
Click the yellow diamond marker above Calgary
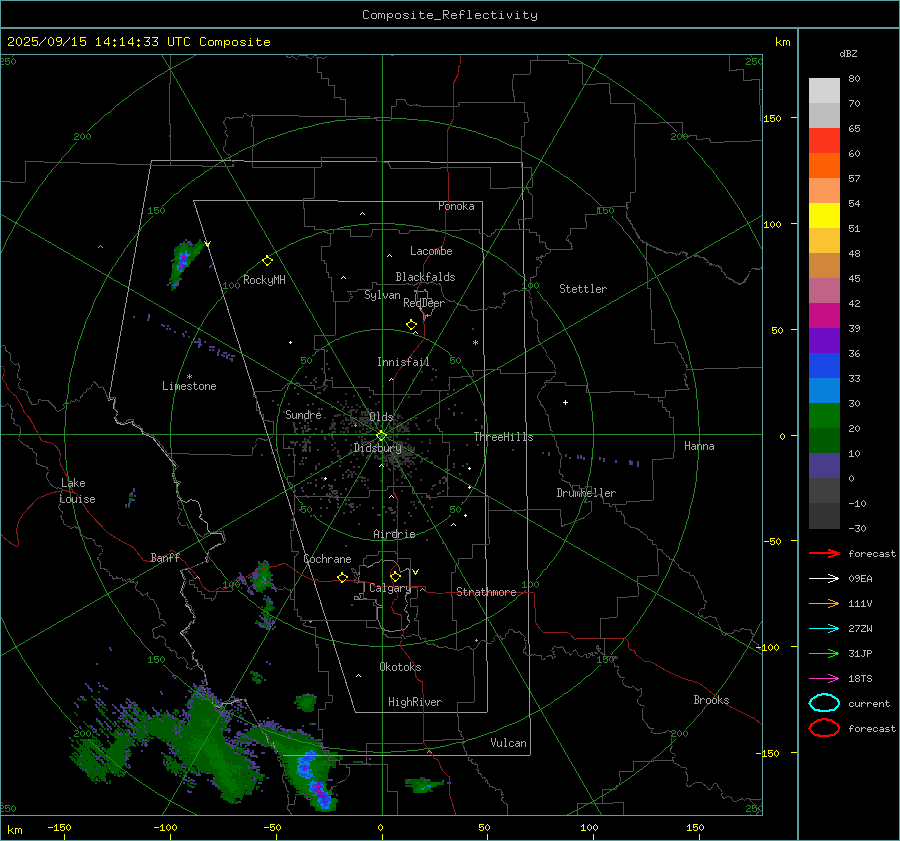coord(395,576)
